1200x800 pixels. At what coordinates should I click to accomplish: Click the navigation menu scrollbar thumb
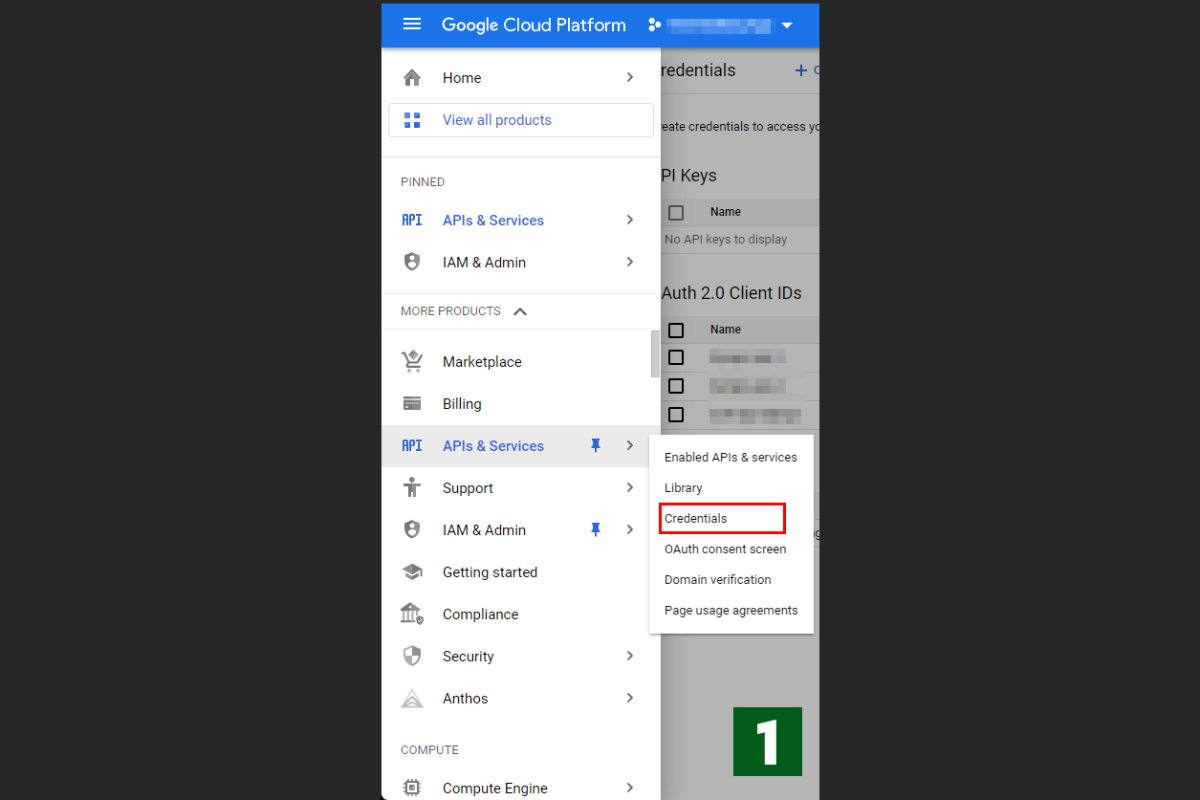click(655, 353)
